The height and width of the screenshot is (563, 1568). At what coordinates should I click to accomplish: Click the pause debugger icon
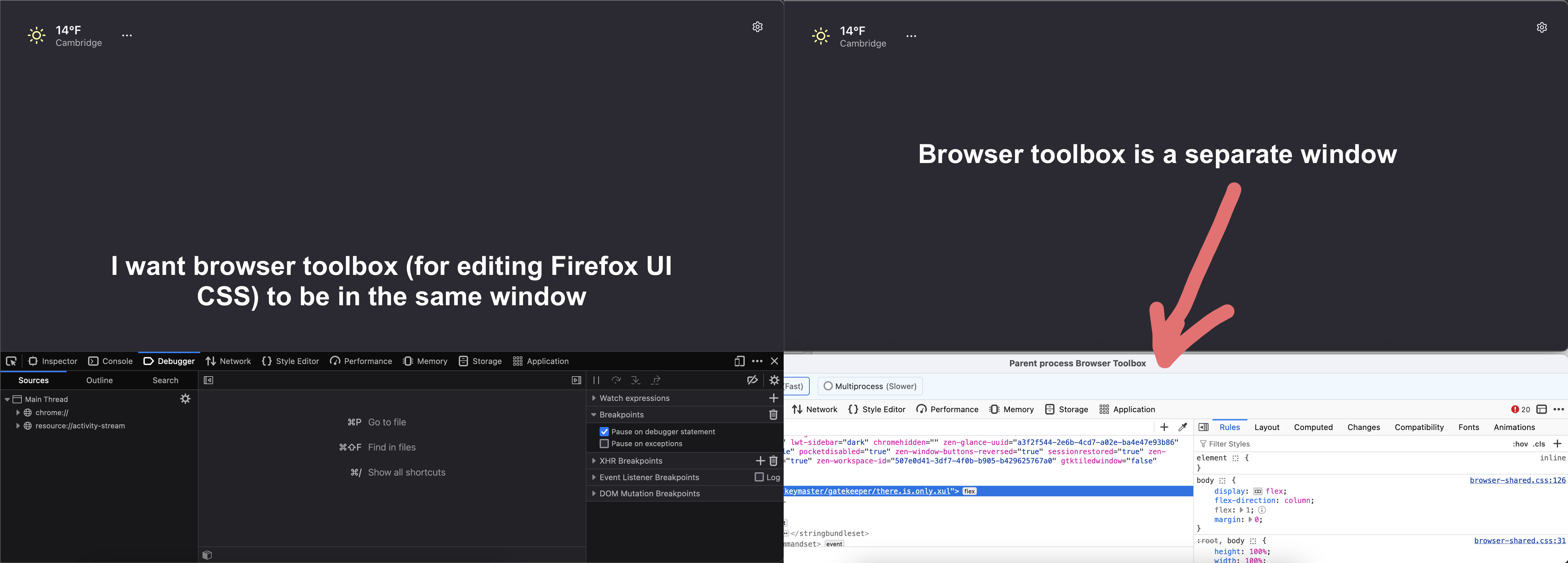597,380
